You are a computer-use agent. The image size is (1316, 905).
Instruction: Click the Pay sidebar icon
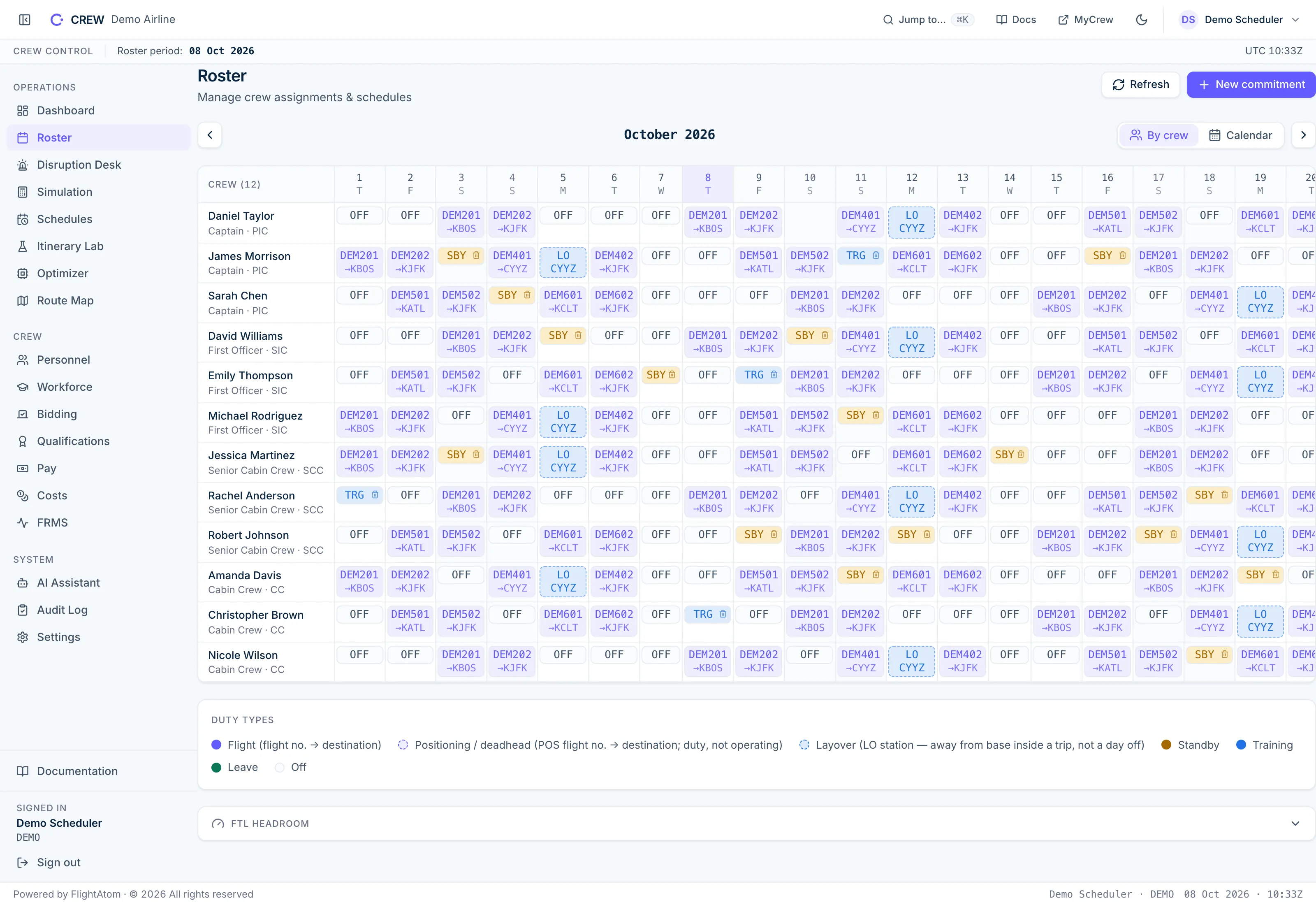point(23,469)
